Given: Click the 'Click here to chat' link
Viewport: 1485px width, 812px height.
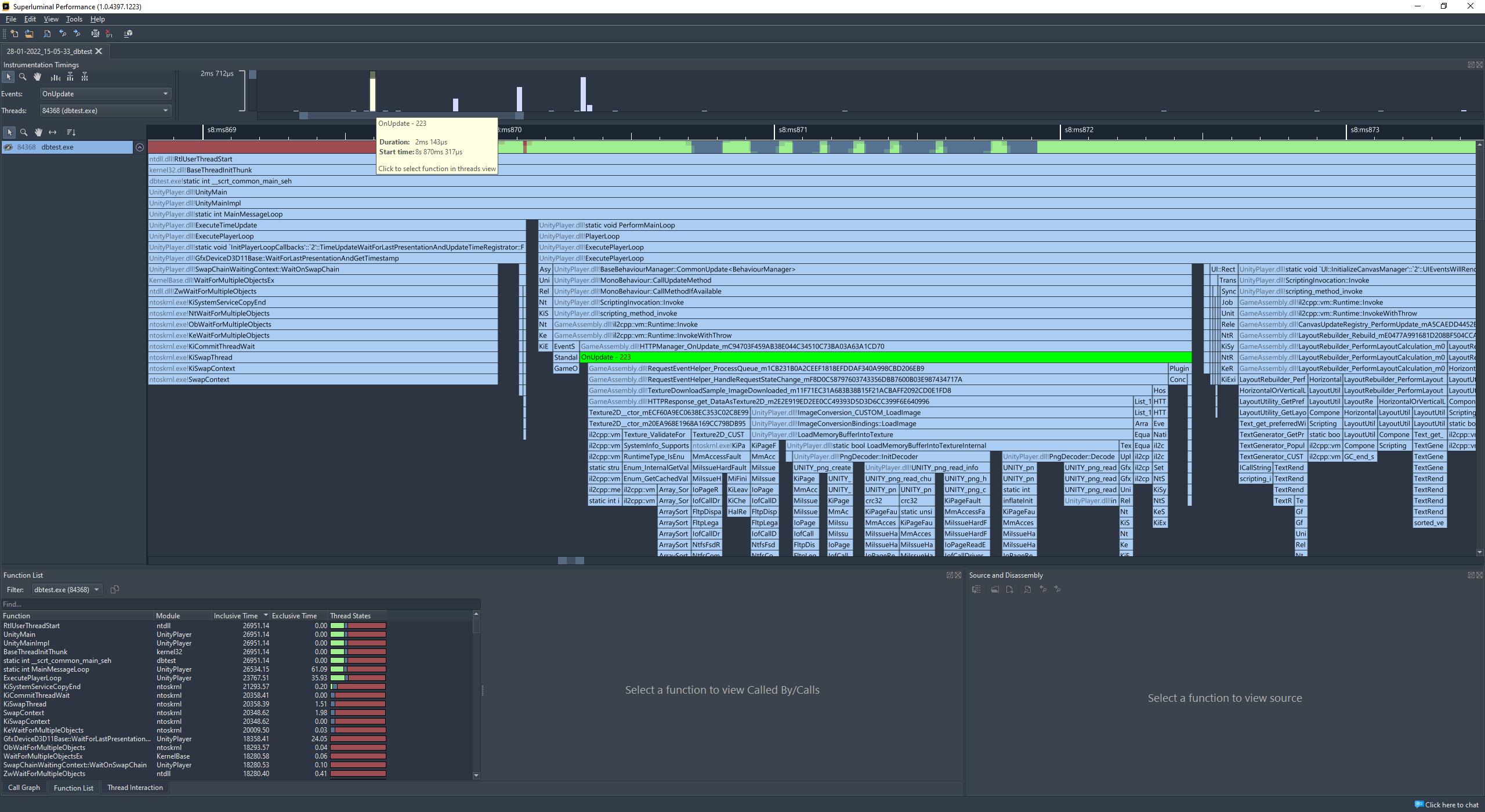Looking at the screenshot, I should [x=1451, y=804].
